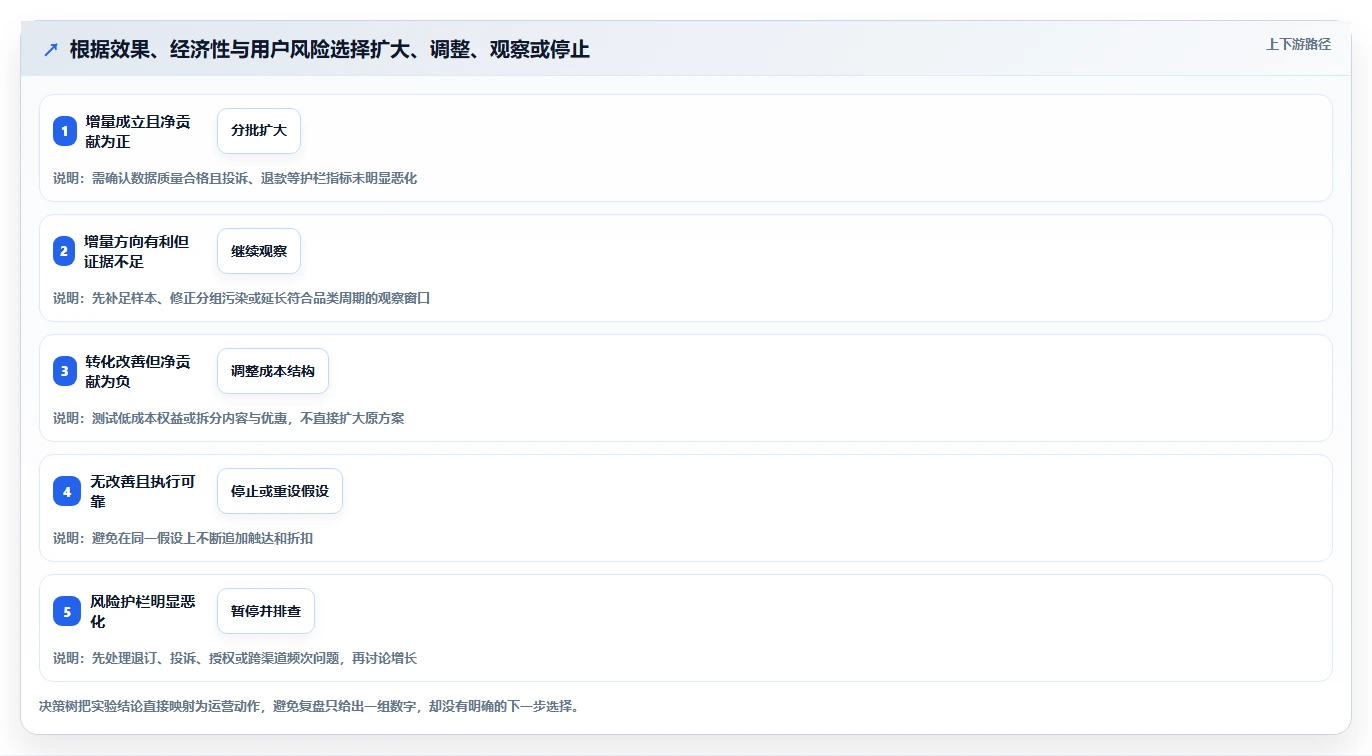Select the 风险护栏明显恶化 condition text

142,611
